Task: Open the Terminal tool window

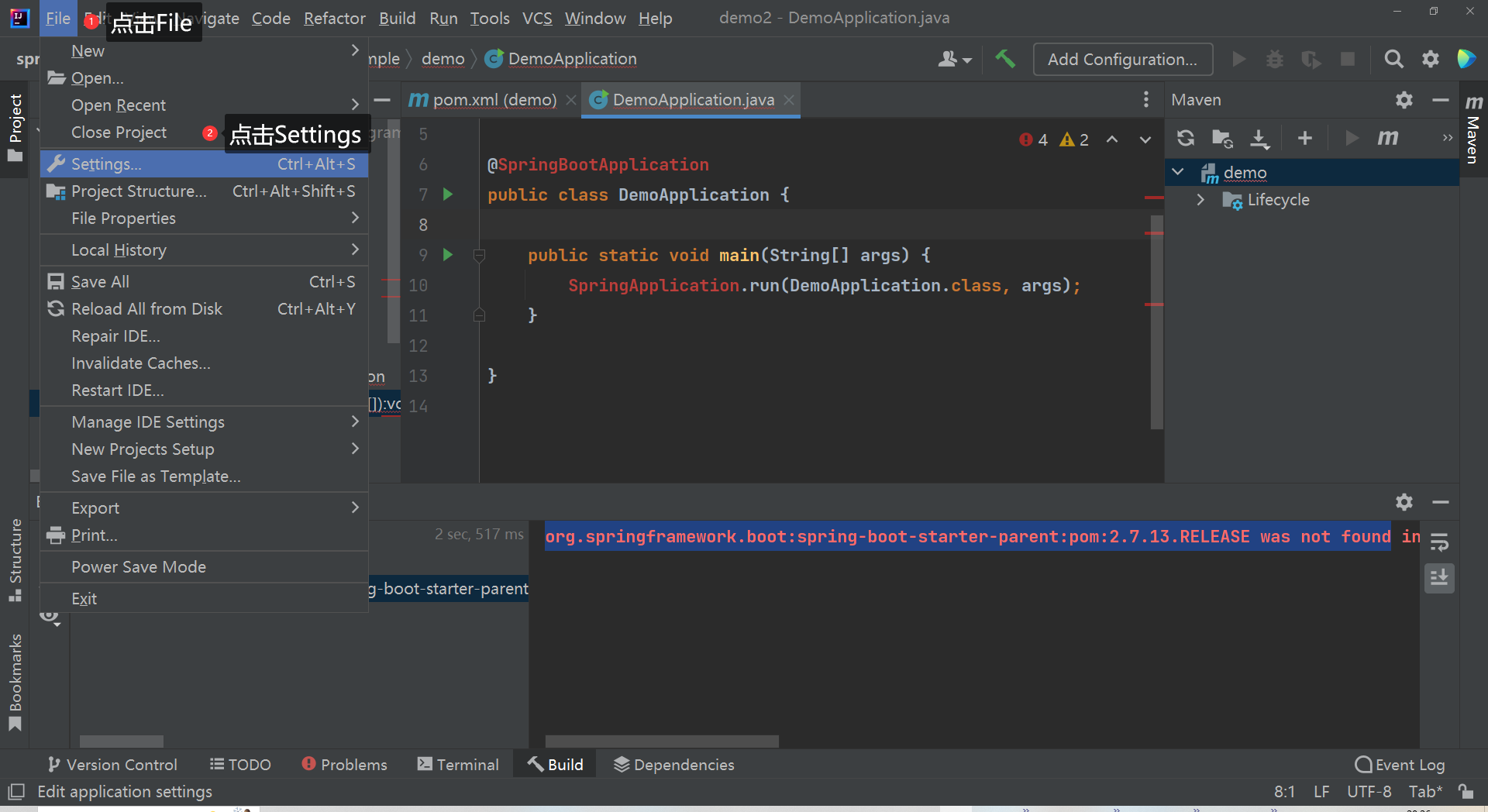Action: 458,765
